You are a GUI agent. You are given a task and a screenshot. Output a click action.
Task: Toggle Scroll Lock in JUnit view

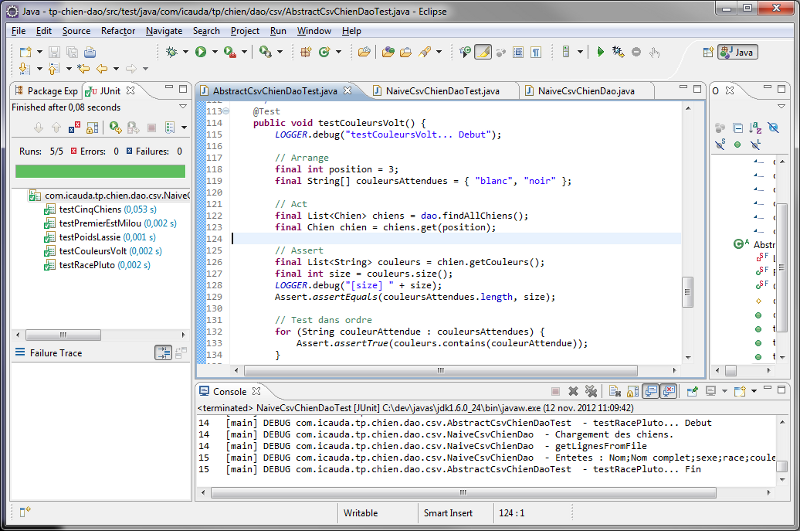[x=92, y=127]
